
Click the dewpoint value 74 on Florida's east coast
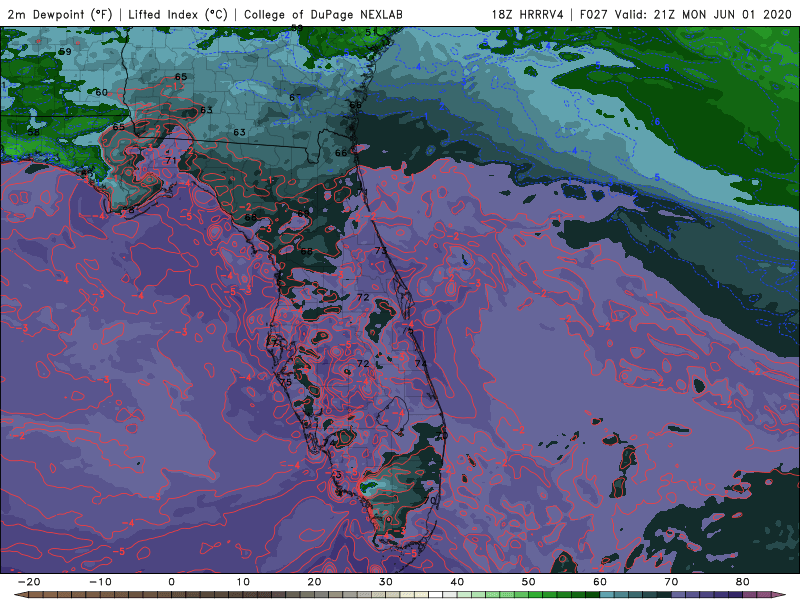[x=421, y=363]
